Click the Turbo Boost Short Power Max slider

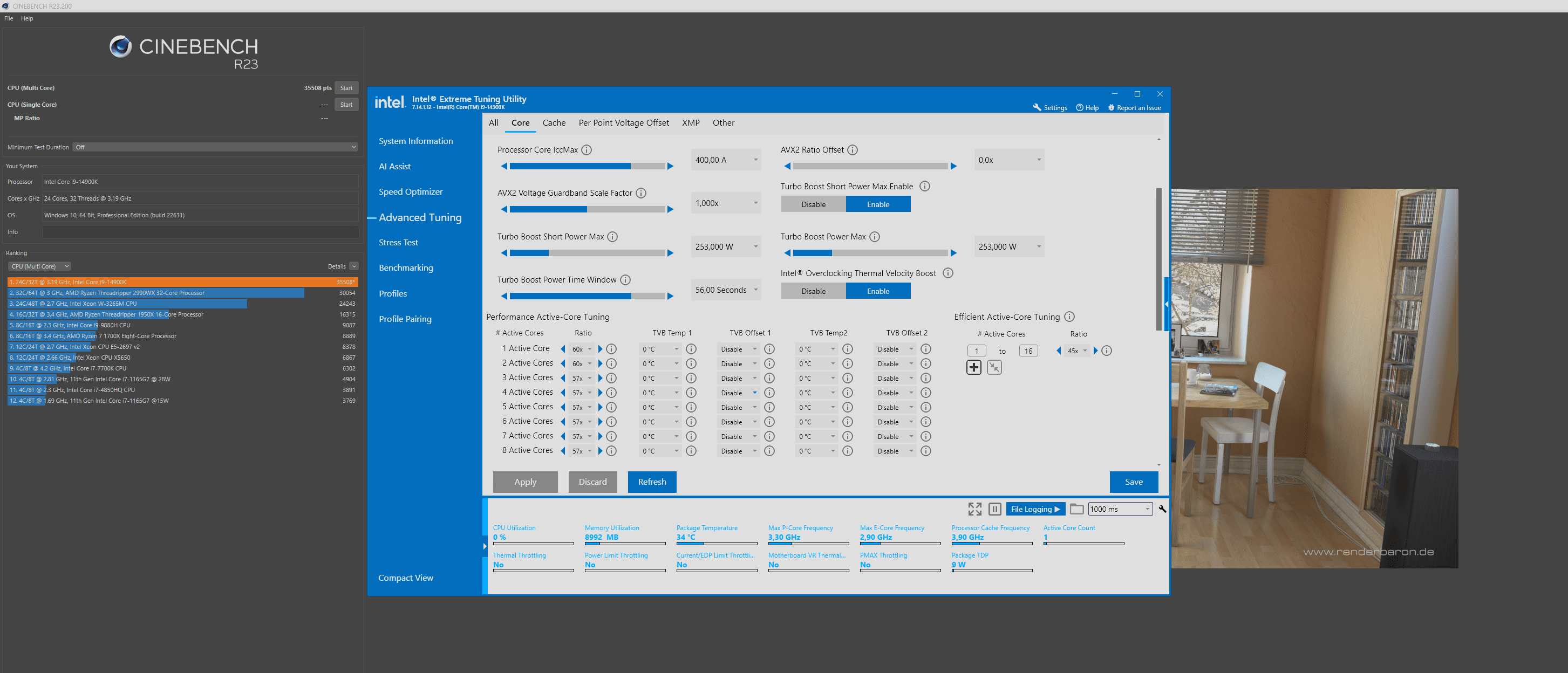pyautogui.click(x=587, y=253)
